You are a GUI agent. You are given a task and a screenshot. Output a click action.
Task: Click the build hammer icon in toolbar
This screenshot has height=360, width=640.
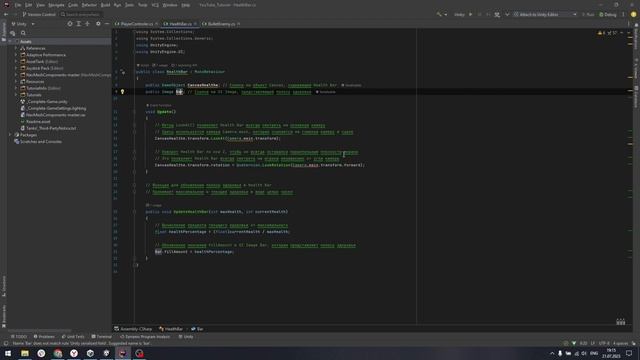[x=439, y=14]
